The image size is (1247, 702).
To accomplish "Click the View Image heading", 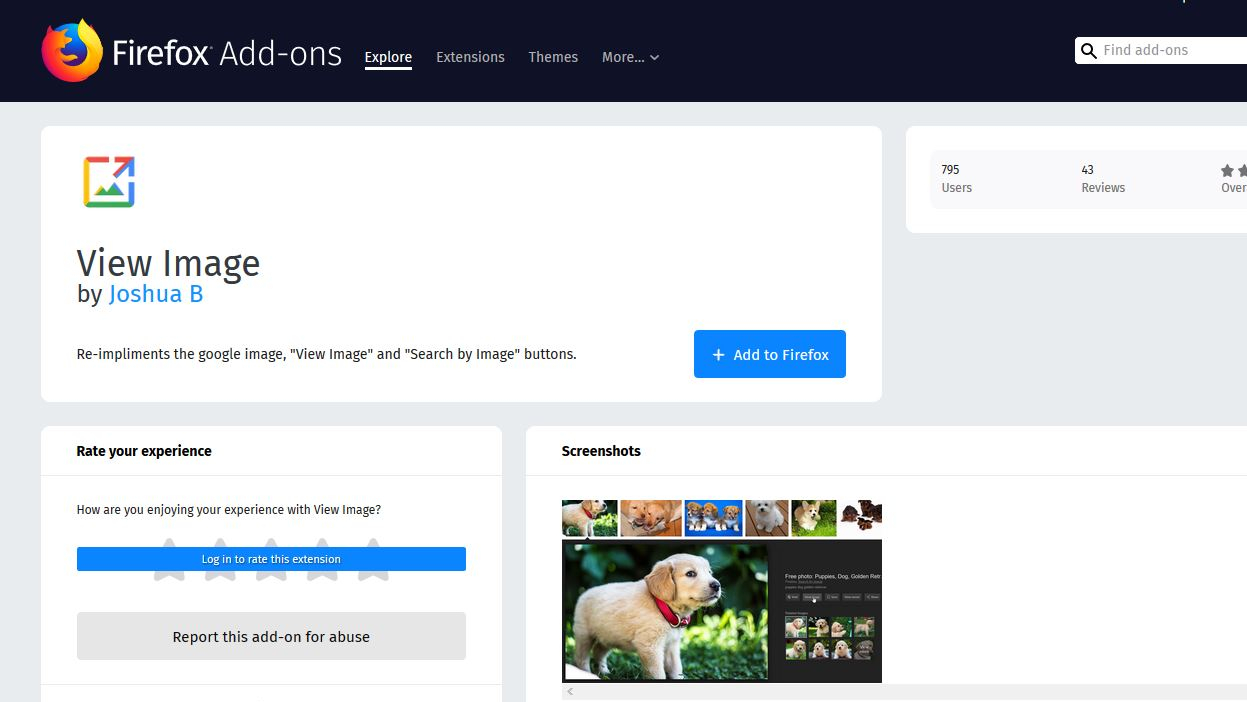I will [168, 263].
